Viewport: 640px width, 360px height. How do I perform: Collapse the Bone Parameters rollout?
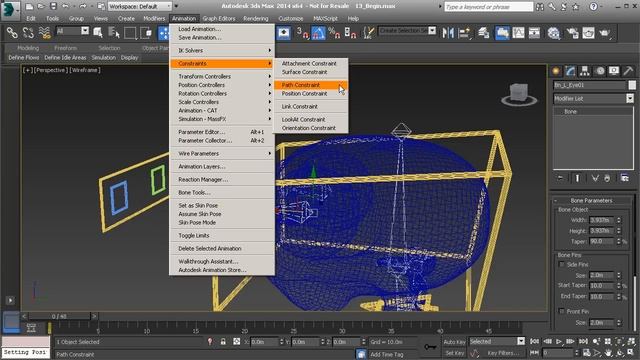(x=591, y=200)
